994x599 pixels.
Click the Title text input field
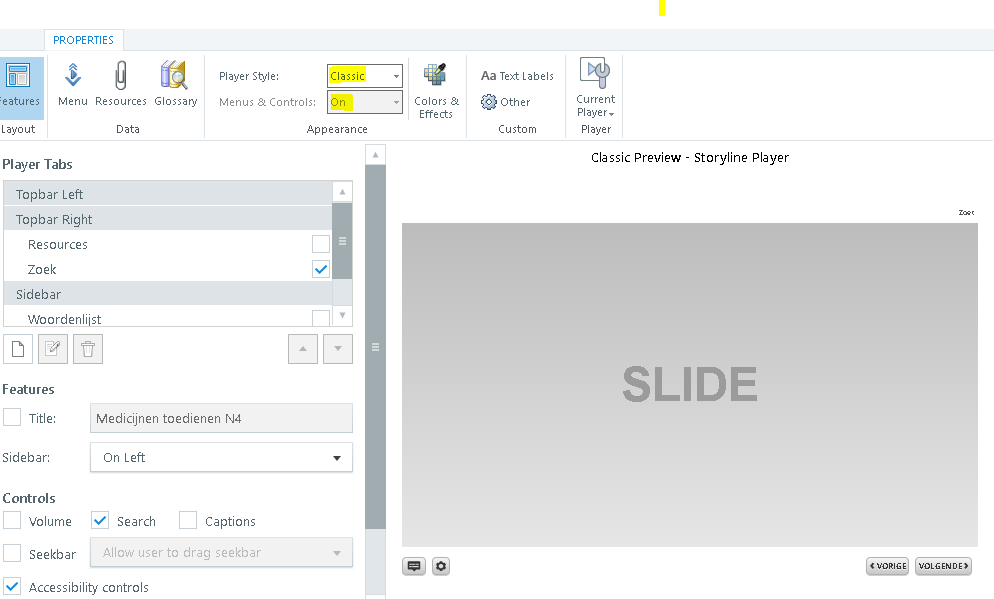221,418
